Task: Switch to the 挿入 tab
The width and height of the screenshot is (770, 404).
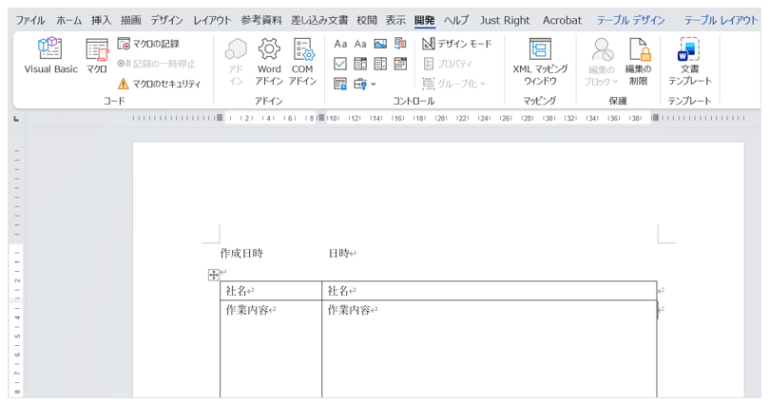Action: pyautogui.click(x=101, y=20)
